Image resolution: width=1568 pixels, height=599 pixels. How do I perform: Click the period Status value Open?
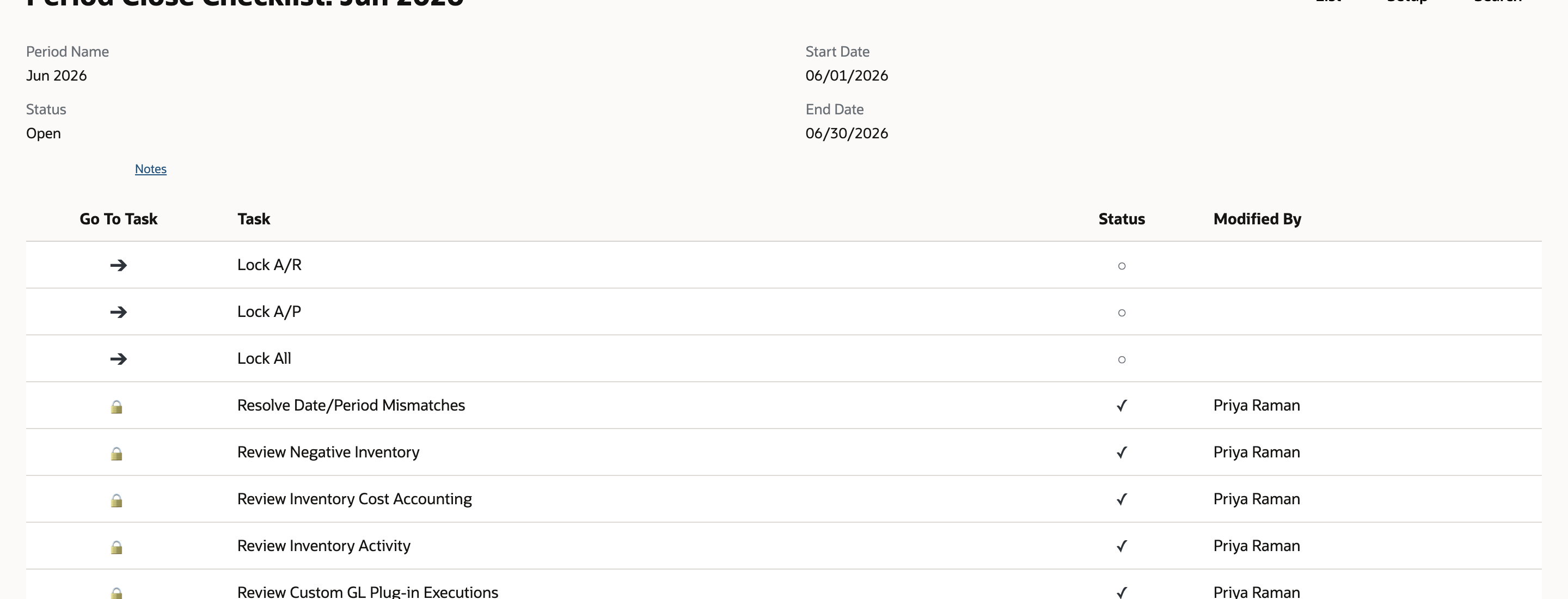pos(43,133)
